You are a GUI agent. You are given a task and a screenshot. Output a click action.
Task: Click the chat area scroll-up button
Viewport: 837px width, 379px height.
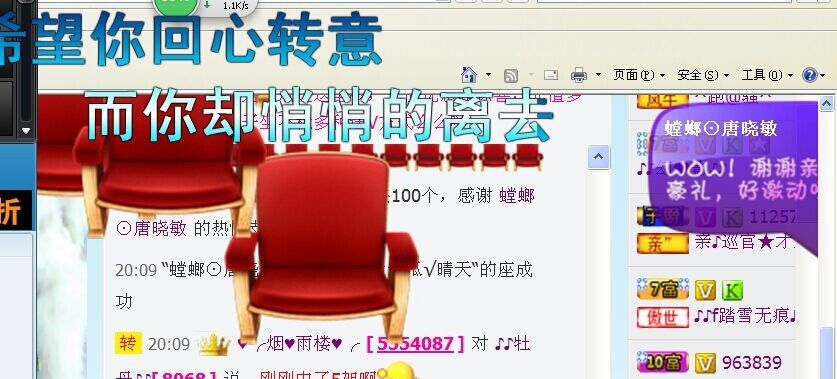(598, 157)
